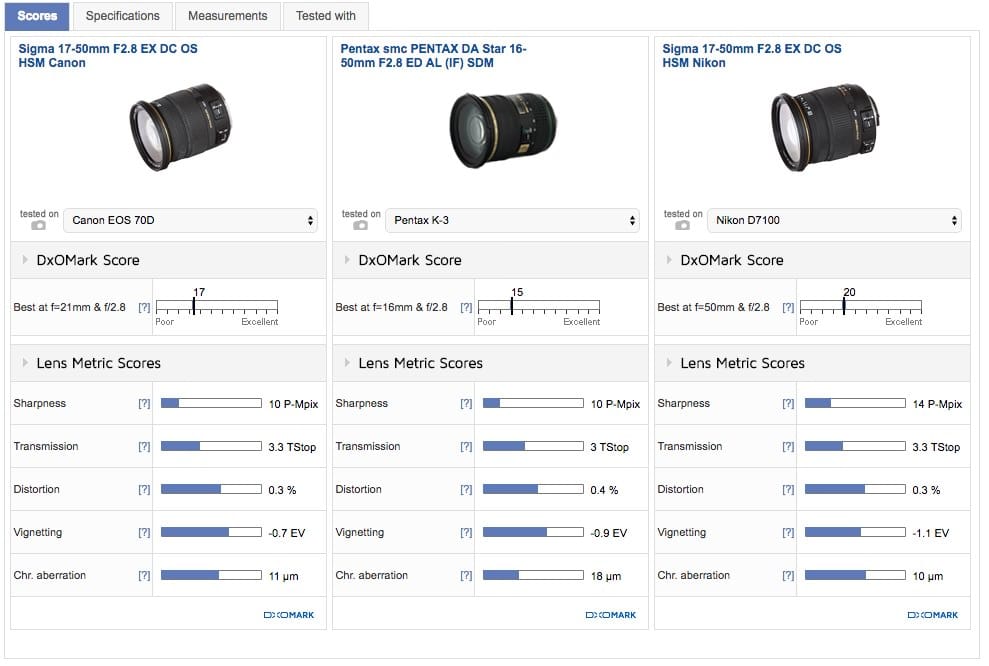Open Transmission help for Sigma Nikon lens

tap(788, 447)
